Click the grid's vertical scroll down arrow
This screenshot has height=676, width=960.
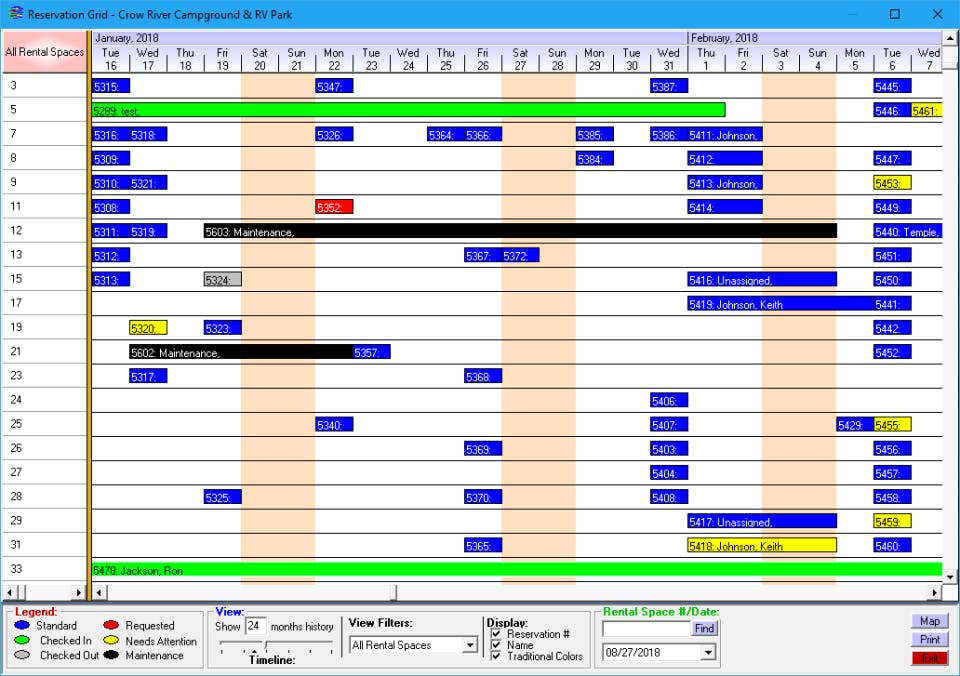pyautogui.click(x=950, y=576)
